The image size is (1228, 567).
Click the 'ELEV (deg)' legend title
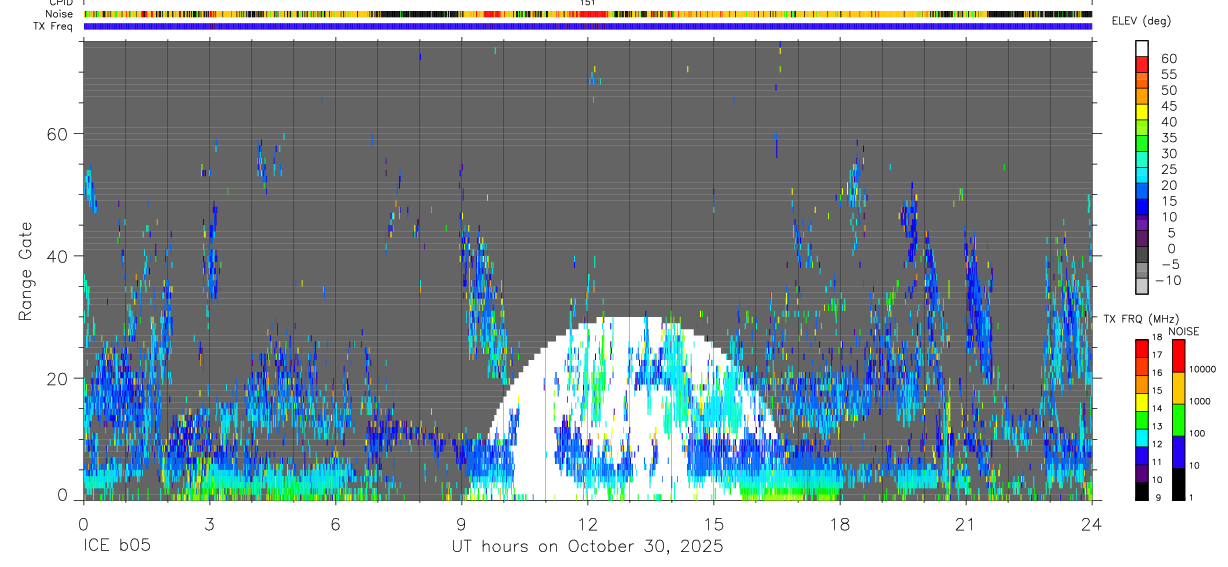[1141, 21]
